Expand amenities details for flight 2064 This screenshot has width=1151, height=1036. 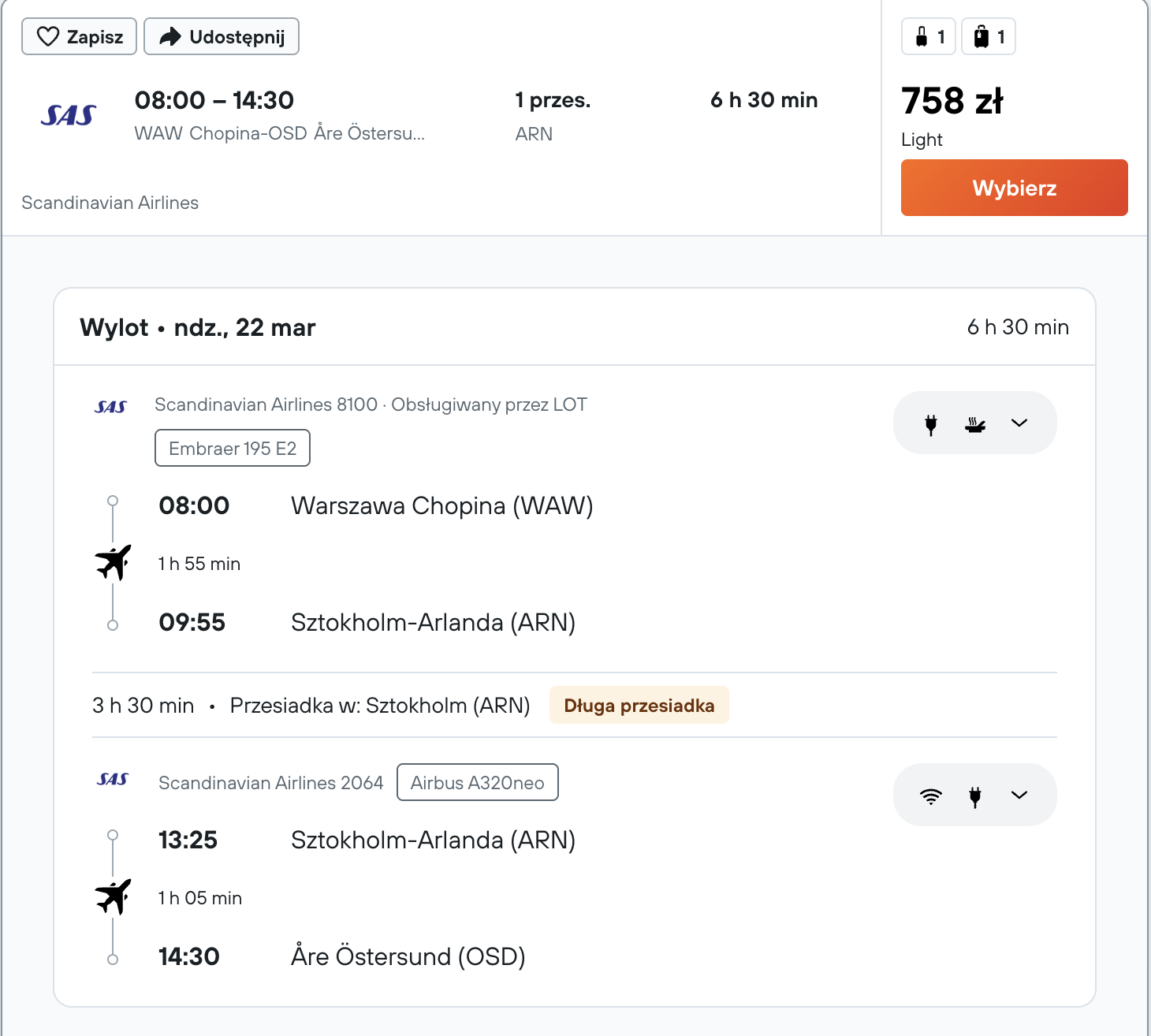1019,796
